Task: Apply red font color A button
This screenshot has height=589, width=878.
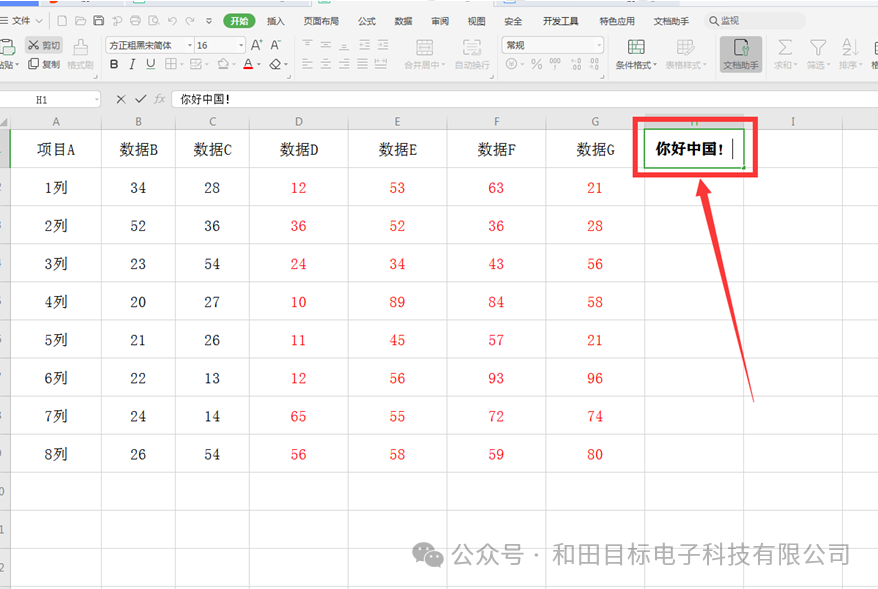Action: [248, 64]
